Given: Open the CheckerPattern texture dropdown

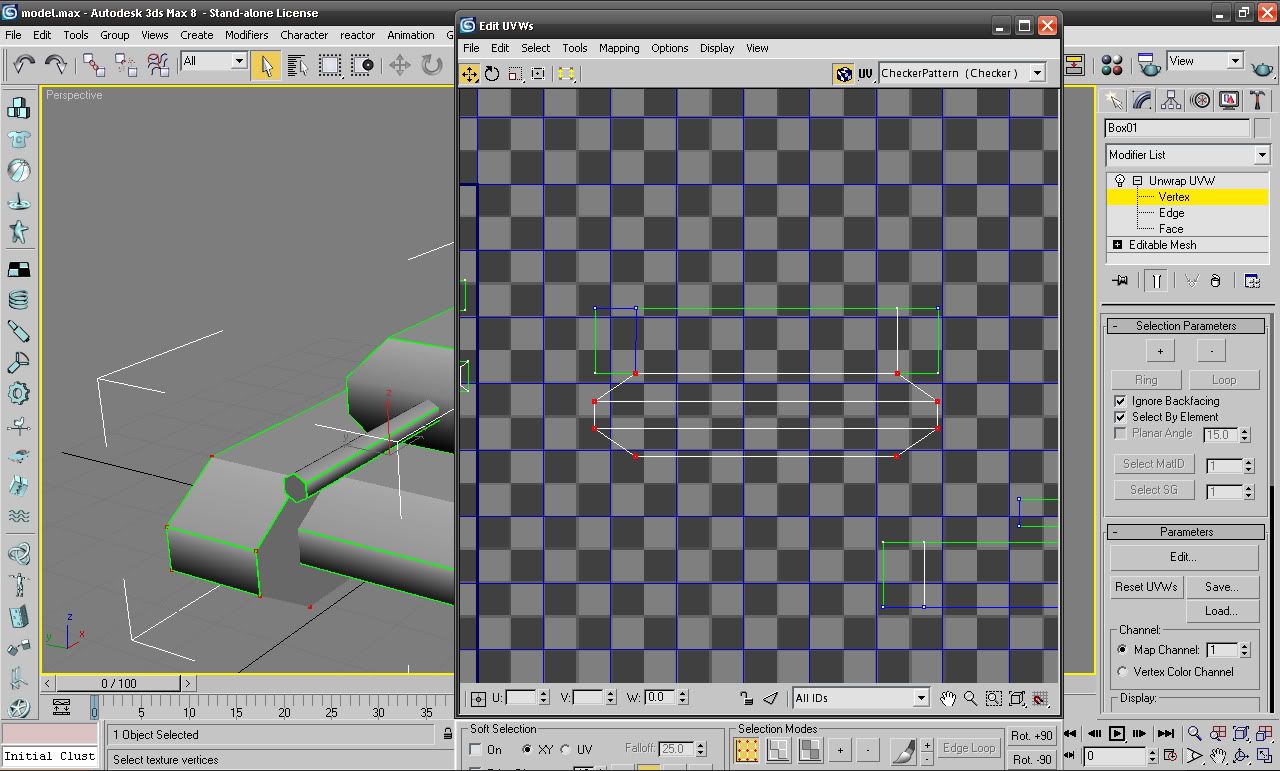Looking at the screenshot, I should point(1037,73).
